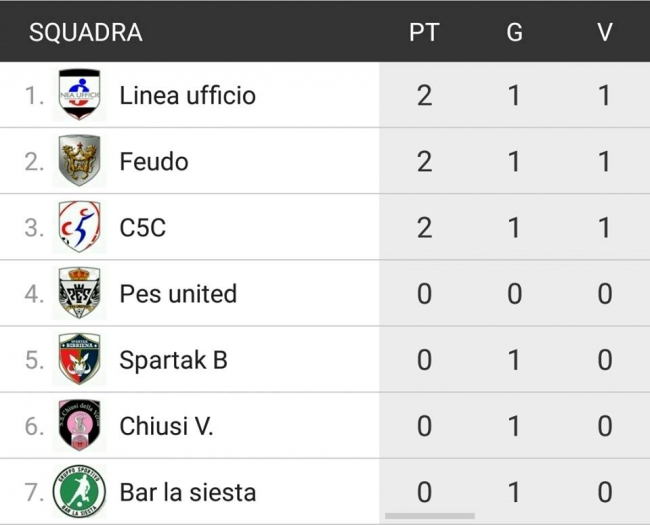
Task: Click the V wins column header
Action: pos(604,32)
